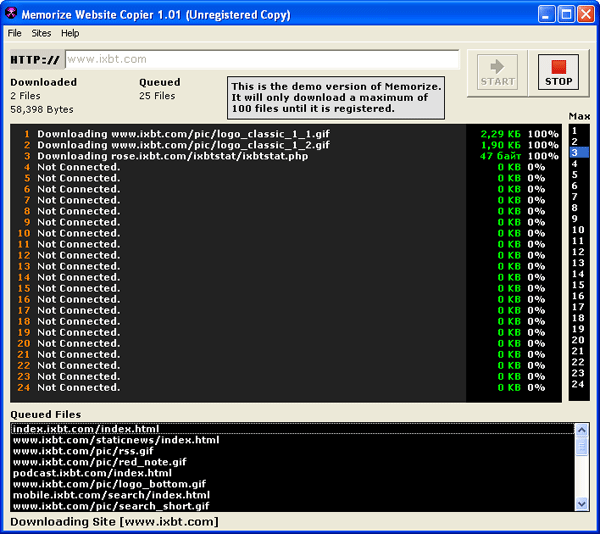Screen dimensions: 600x534
Task: Click the 47 байт size value
Action: tap(501, 156)
